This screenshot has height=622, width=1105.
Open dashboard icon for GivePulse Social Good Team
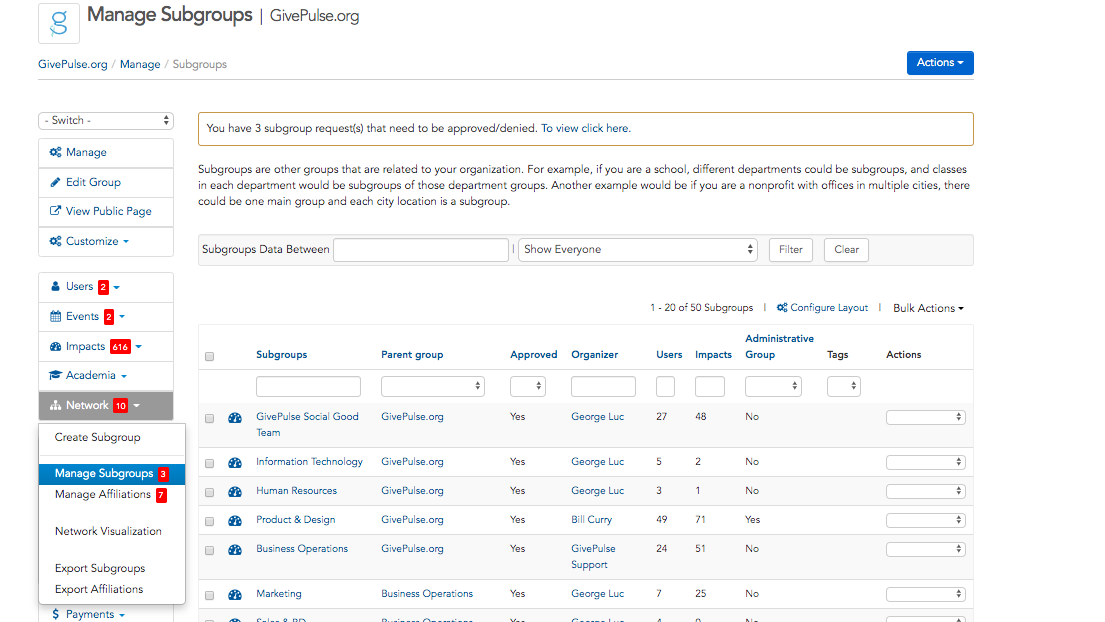click(235, 418)
